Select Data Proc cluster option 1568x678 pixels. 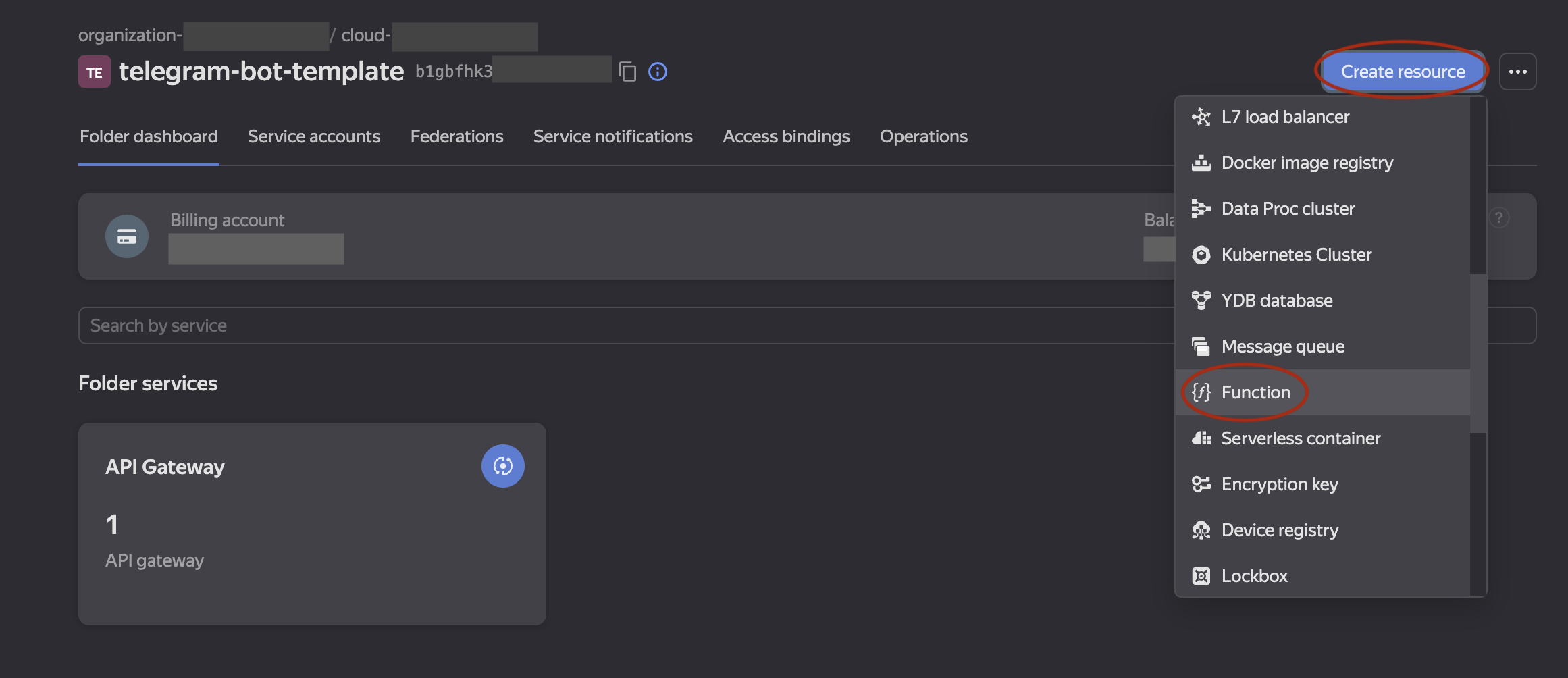pyautogui.click(x=1323, y=209)
